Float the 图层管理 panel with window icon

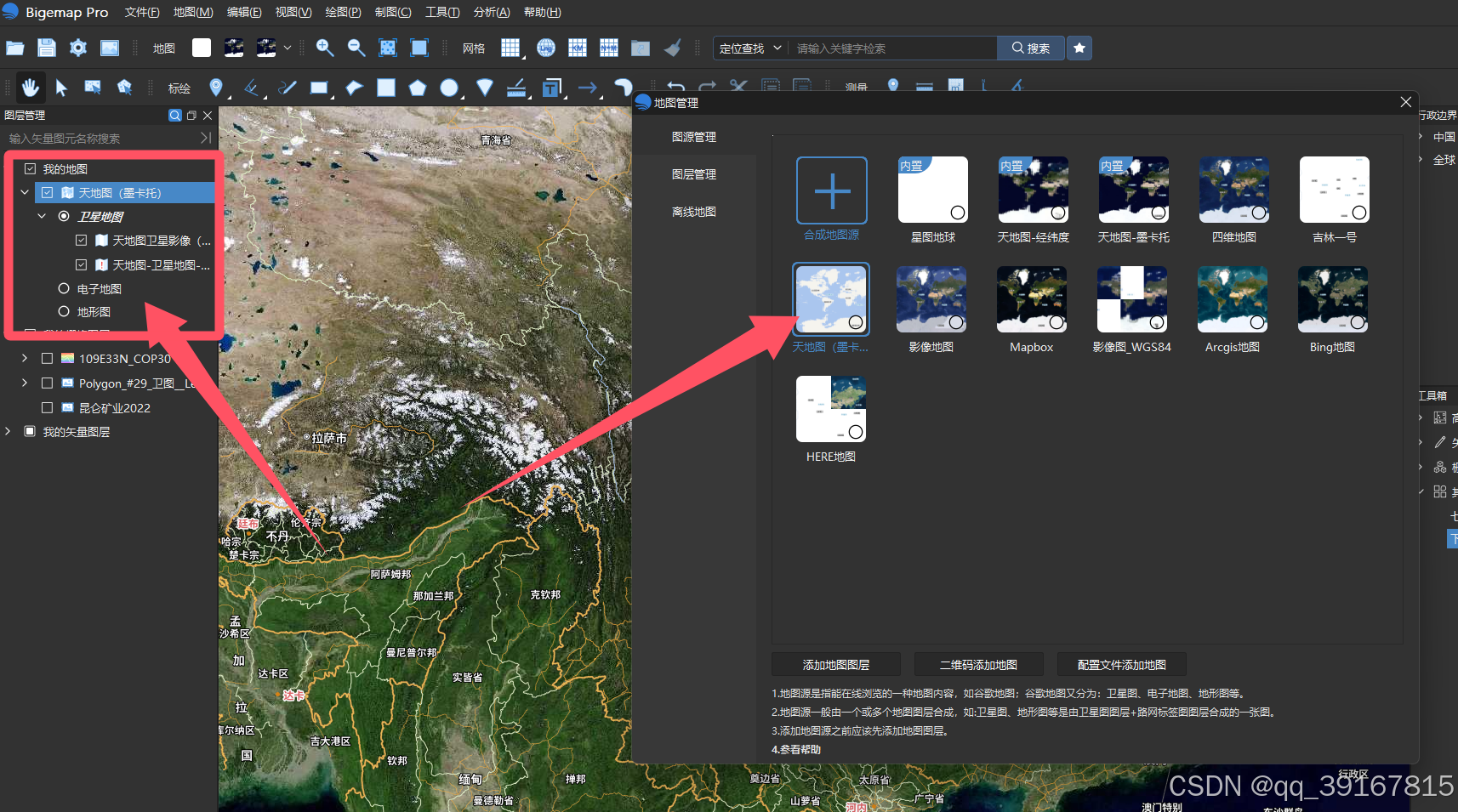pyautogui.click(x=191, y=115)
